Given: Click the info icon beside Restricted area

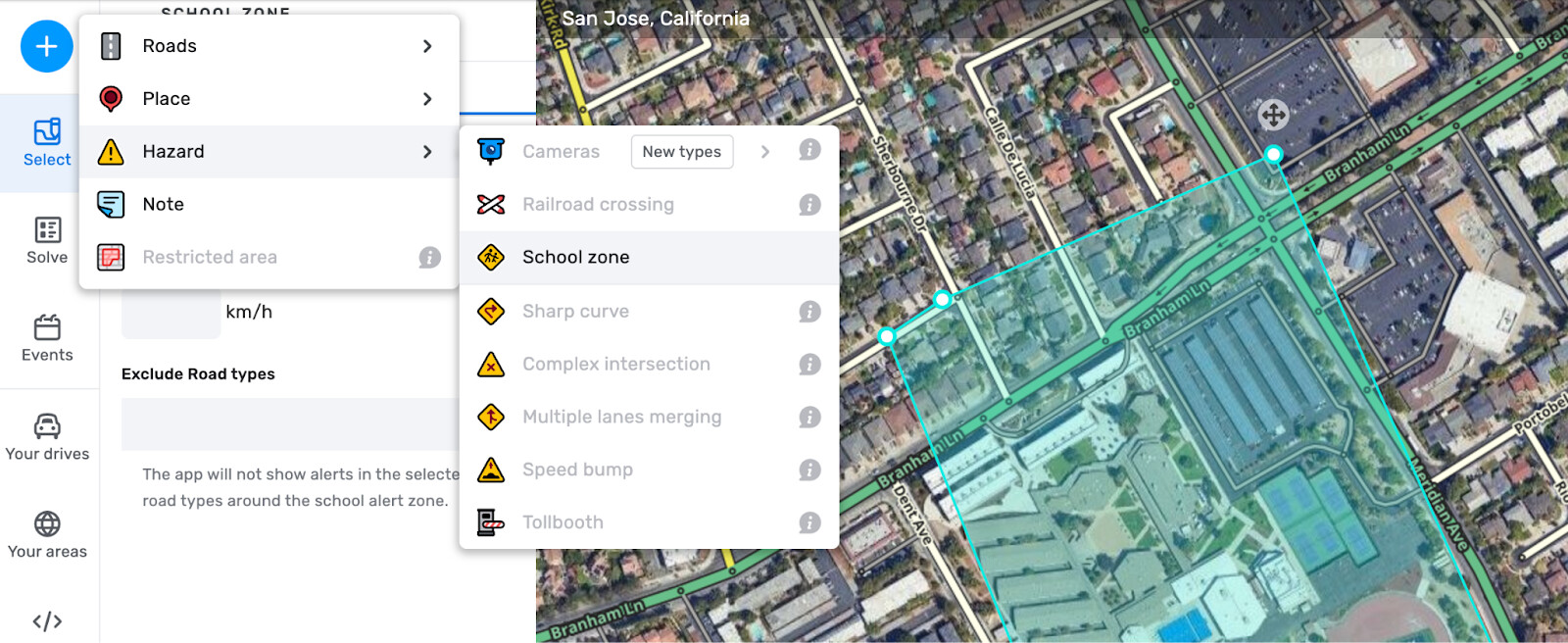Looking at the screenshot, I should coord(429,257).
